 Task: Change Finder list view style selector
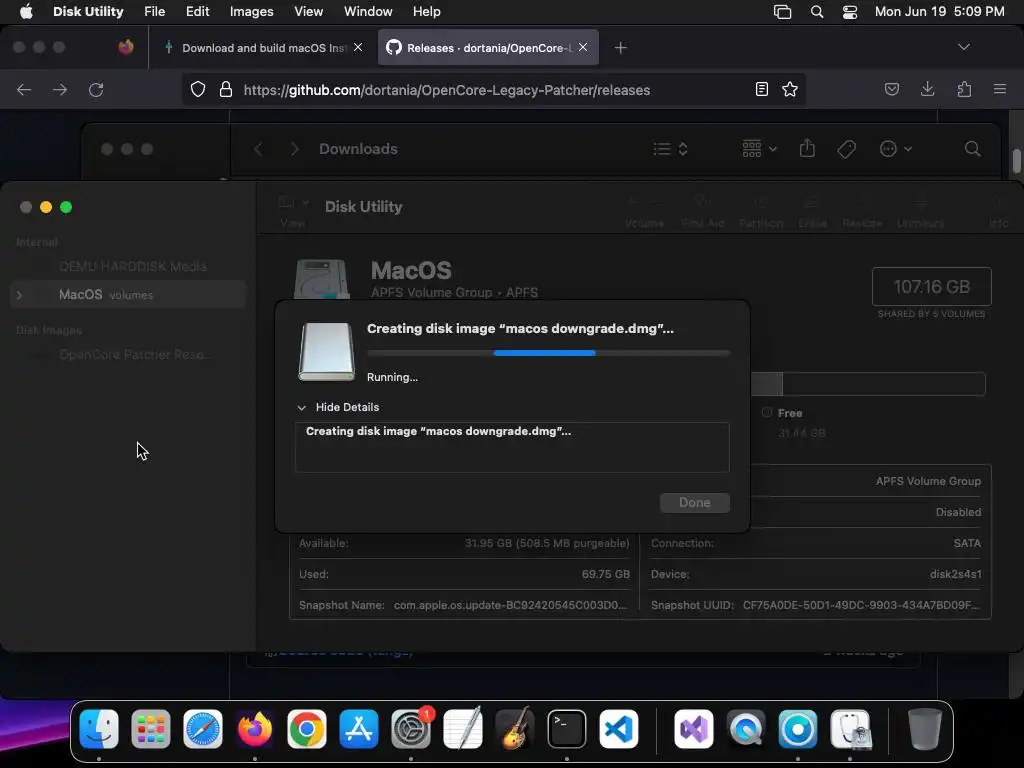click(671, 149)
